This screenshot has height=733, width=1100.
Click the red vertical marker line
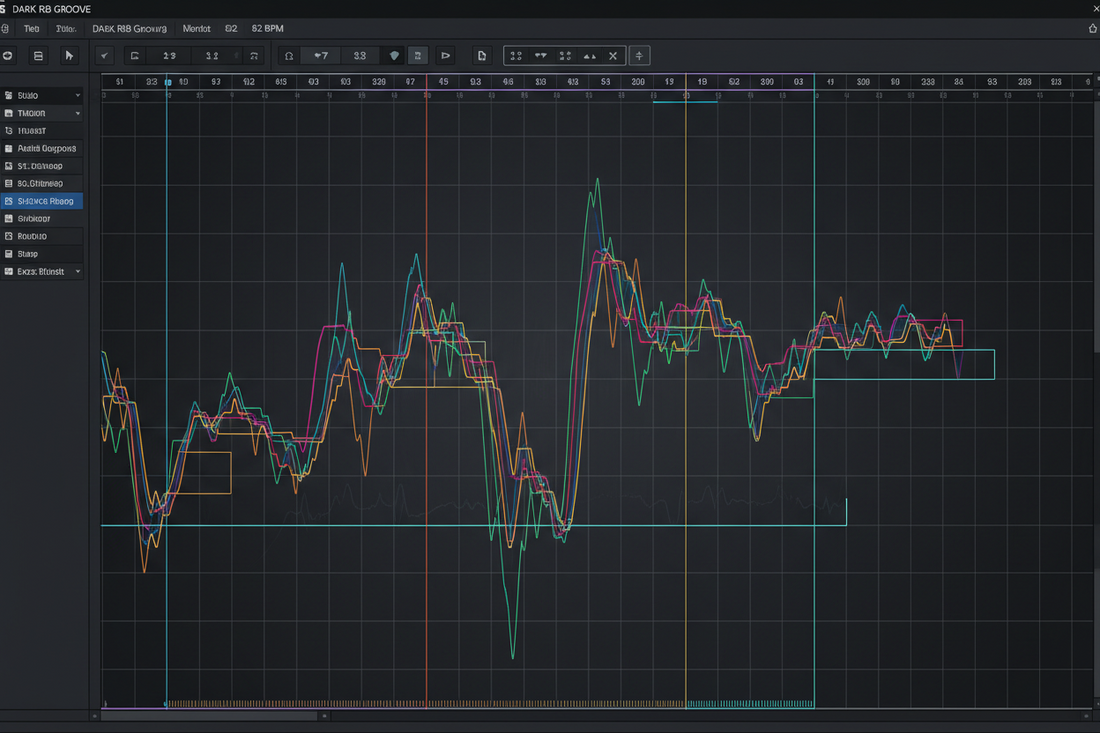coord(427,393)
